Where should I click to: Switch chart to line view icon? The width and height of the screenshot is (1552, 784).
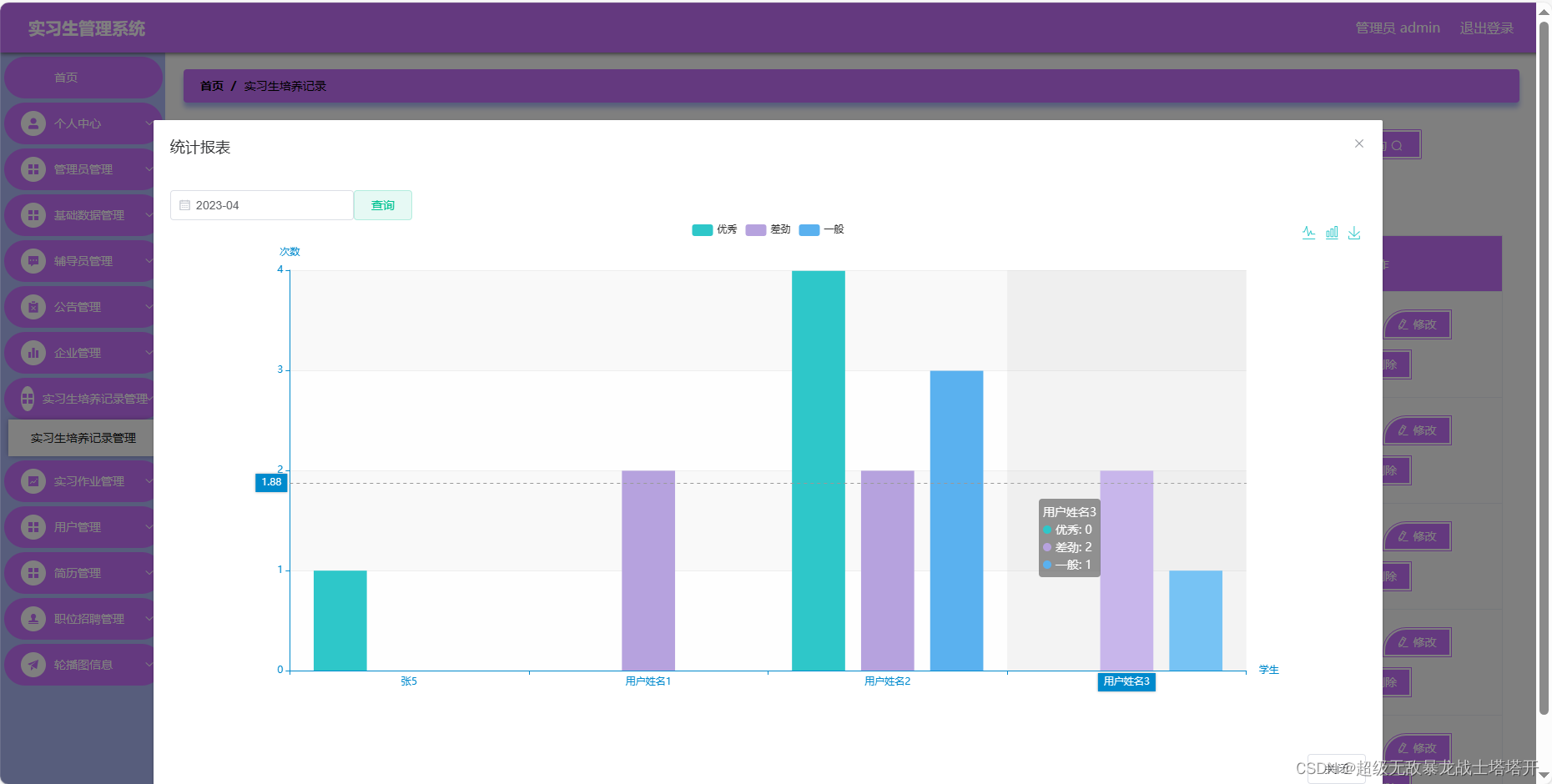pos(1308,233)
